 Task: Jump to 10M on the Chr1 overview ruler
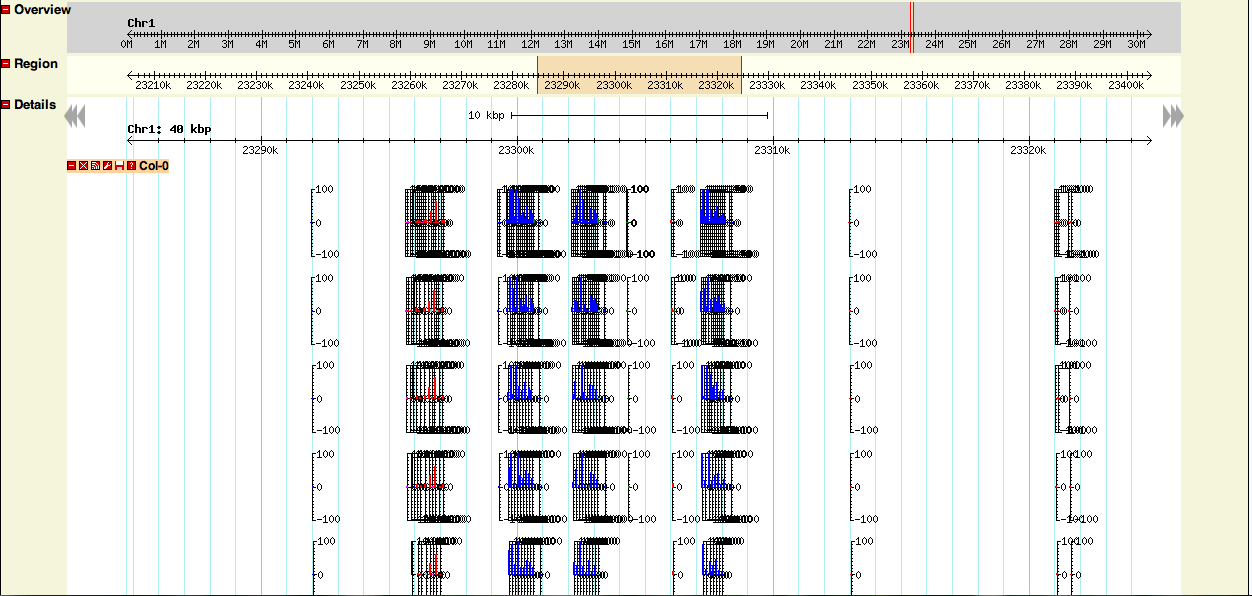463,44
